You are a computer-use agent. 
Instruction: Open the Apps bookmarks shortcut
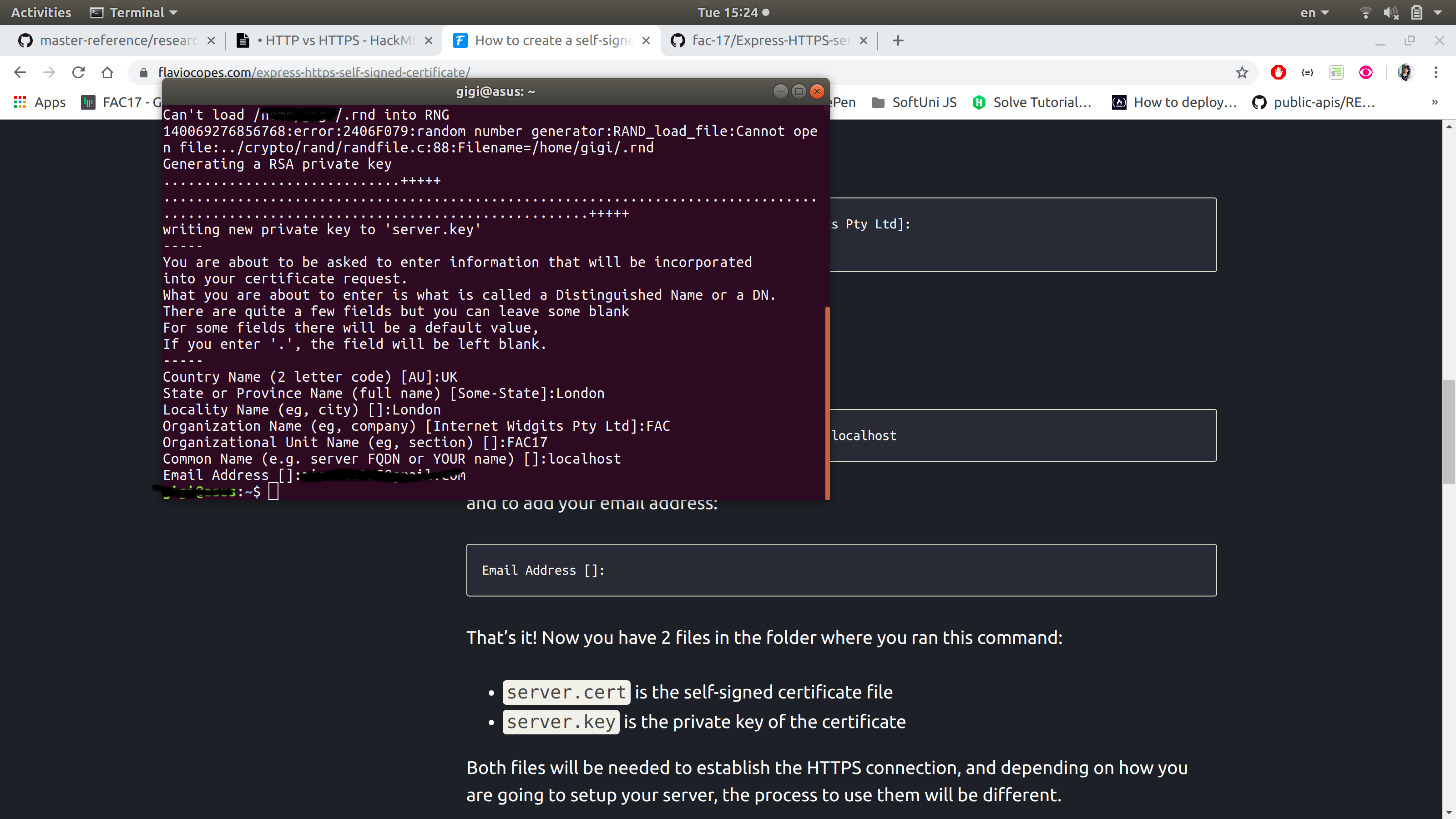tap(40, 102)
